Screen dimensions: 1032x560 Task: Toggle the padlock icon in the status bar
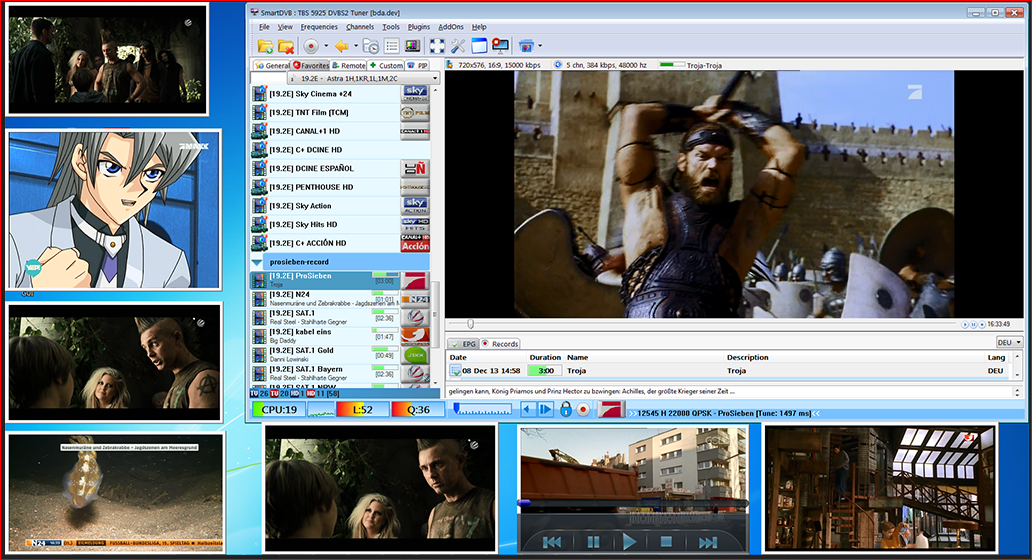(x=565, y=409)
